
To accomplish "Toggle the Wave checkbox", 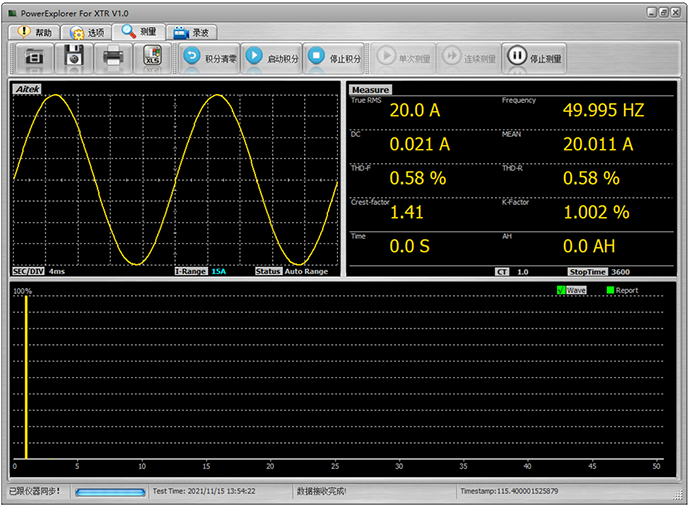I will click(x=561, y=290).
